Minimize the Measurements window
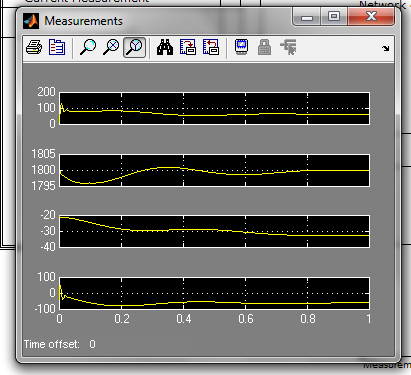 coord(307,17)
